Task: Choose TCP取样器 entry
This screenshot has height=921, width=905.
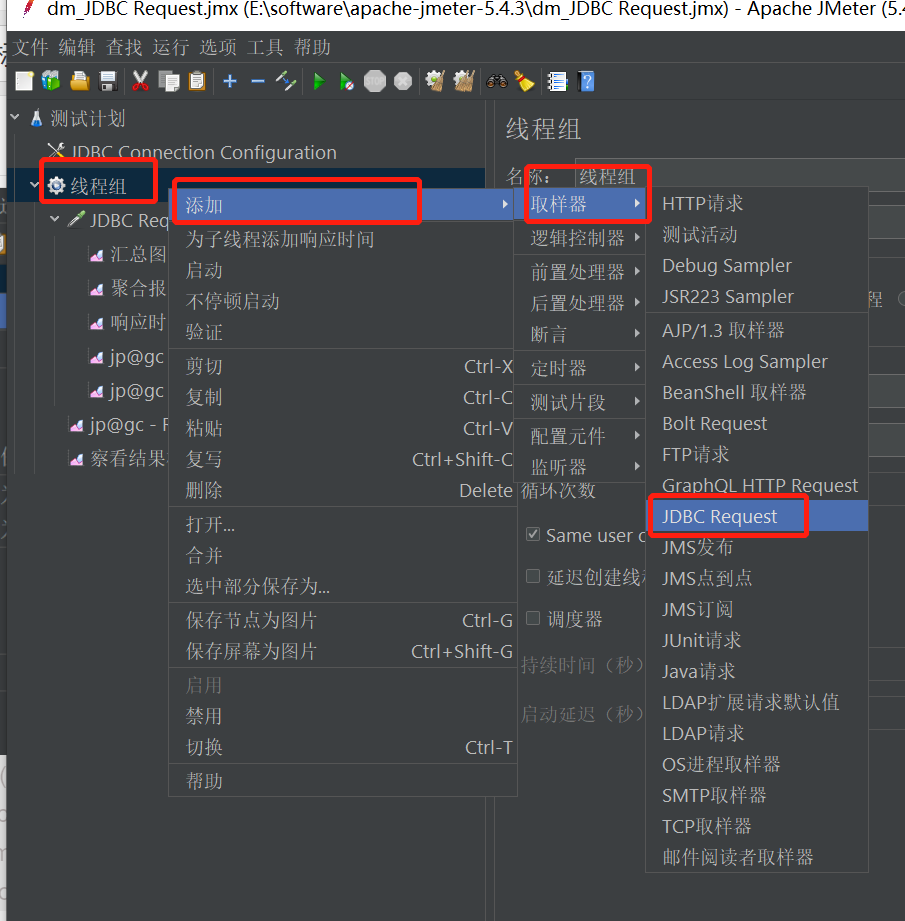Action: coord(757,826)
